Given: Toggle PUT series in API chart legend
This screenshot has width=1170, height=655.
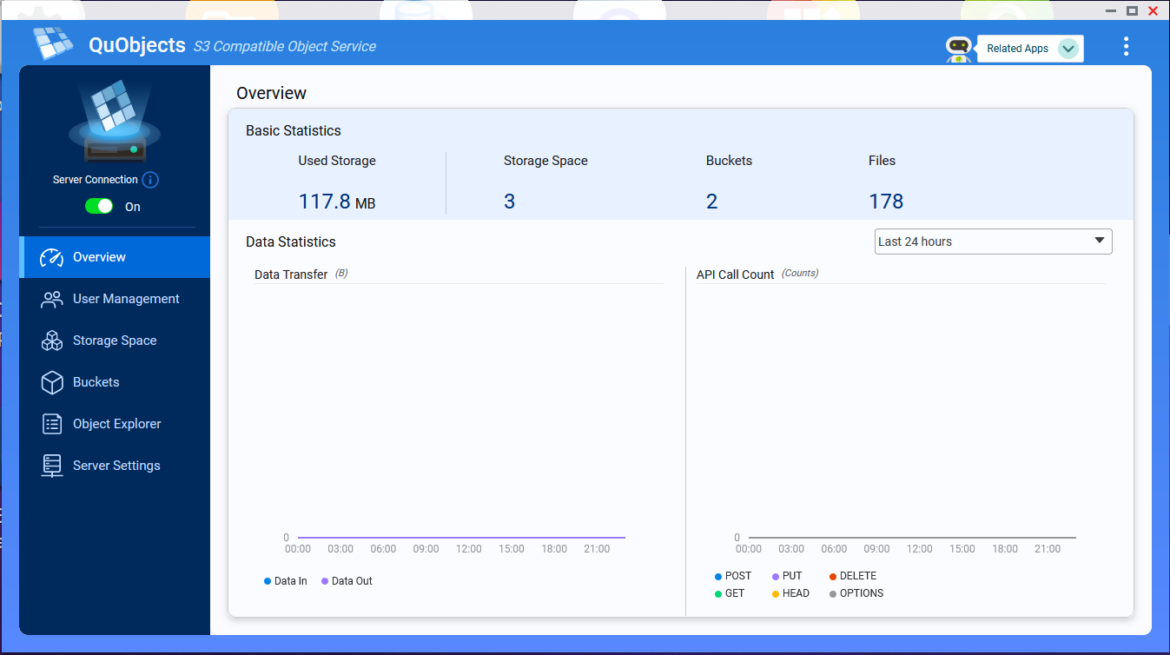Looking at the screenshot, I should pos(786,576).
